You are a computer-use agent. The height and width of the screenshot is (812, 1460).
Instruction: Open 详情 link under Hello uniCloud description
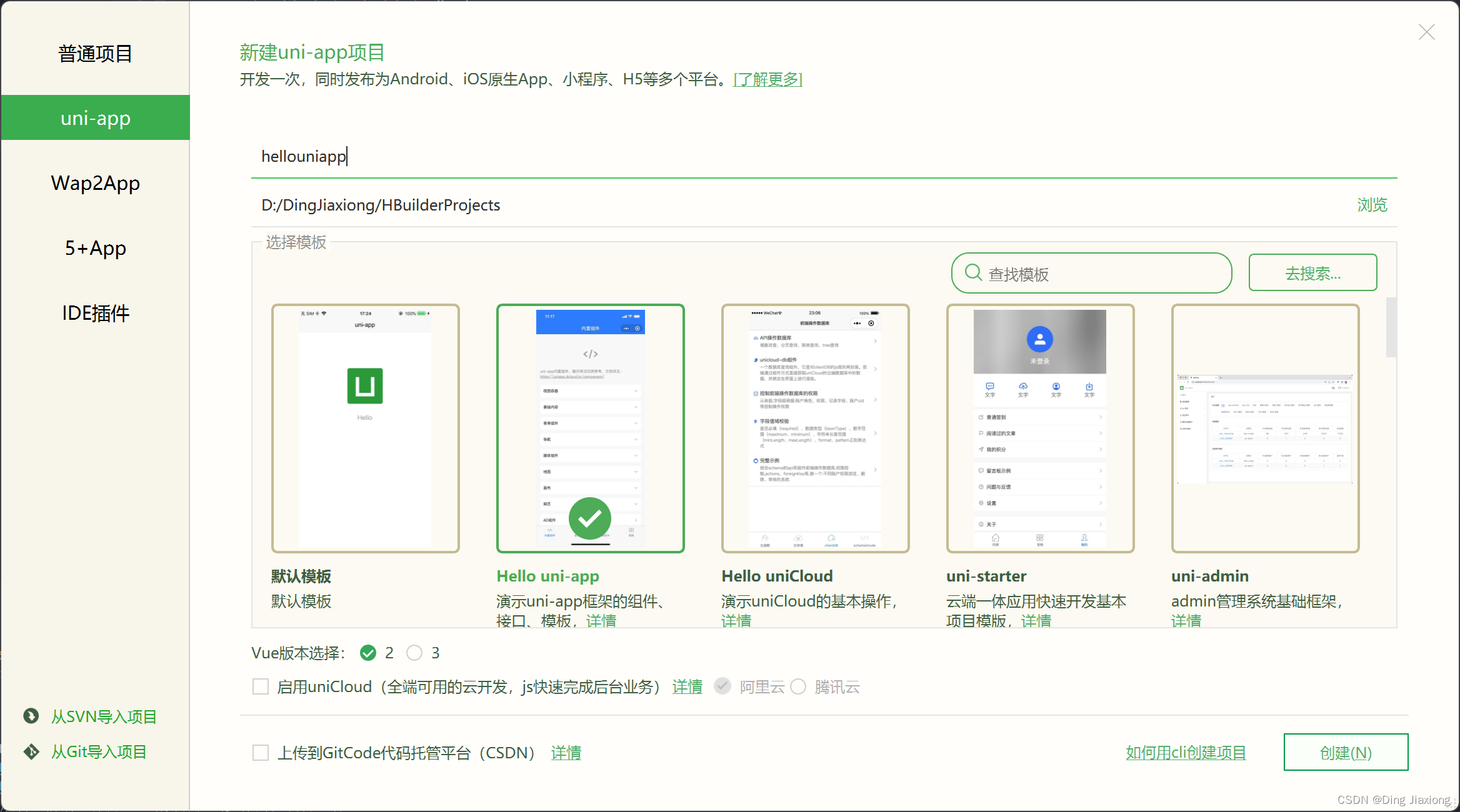click(736, 620)
